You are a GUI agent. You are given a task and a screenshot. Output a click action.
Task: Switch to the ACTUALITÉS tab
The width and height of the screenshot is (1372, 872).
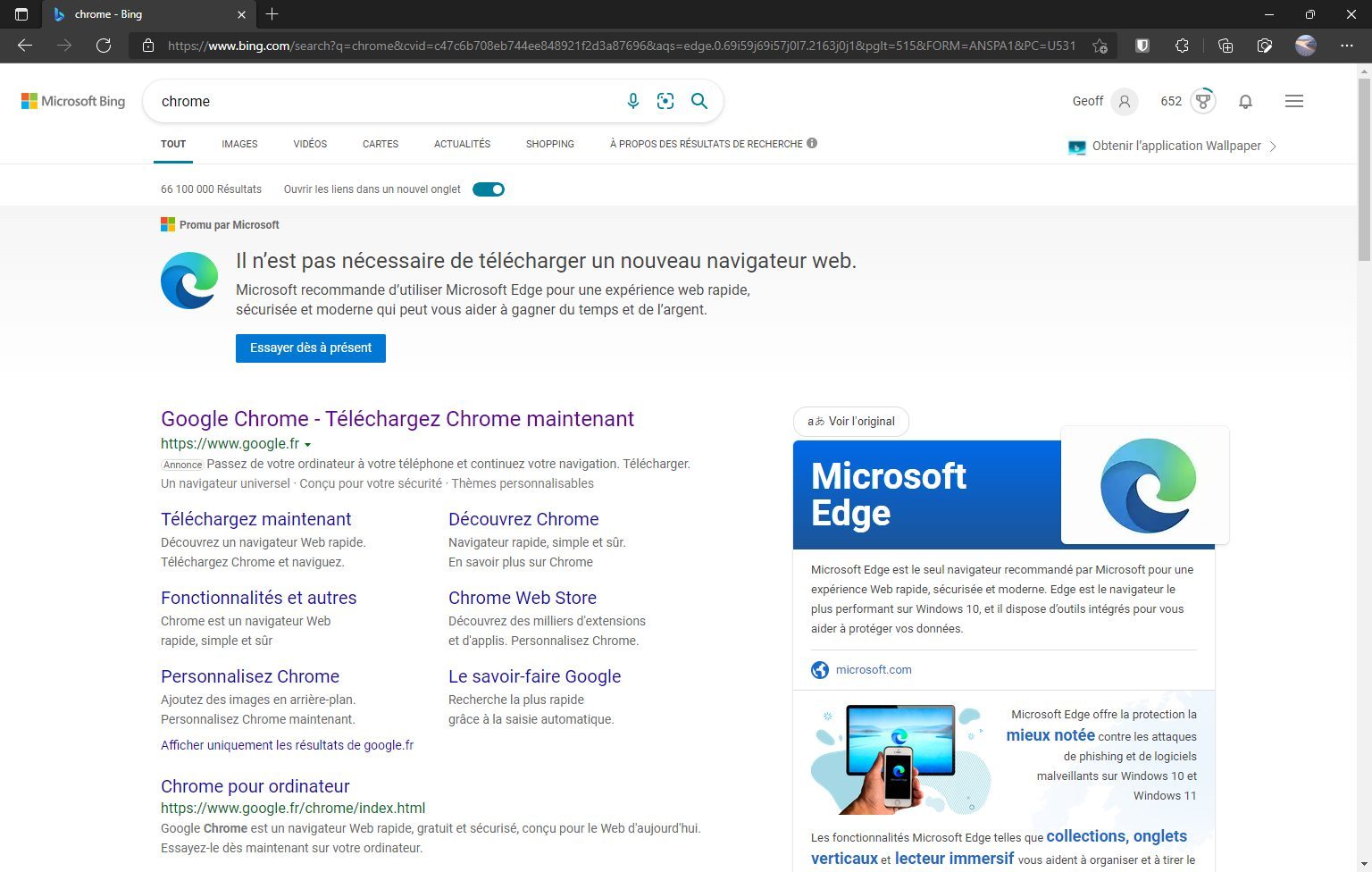pos(462,144)
